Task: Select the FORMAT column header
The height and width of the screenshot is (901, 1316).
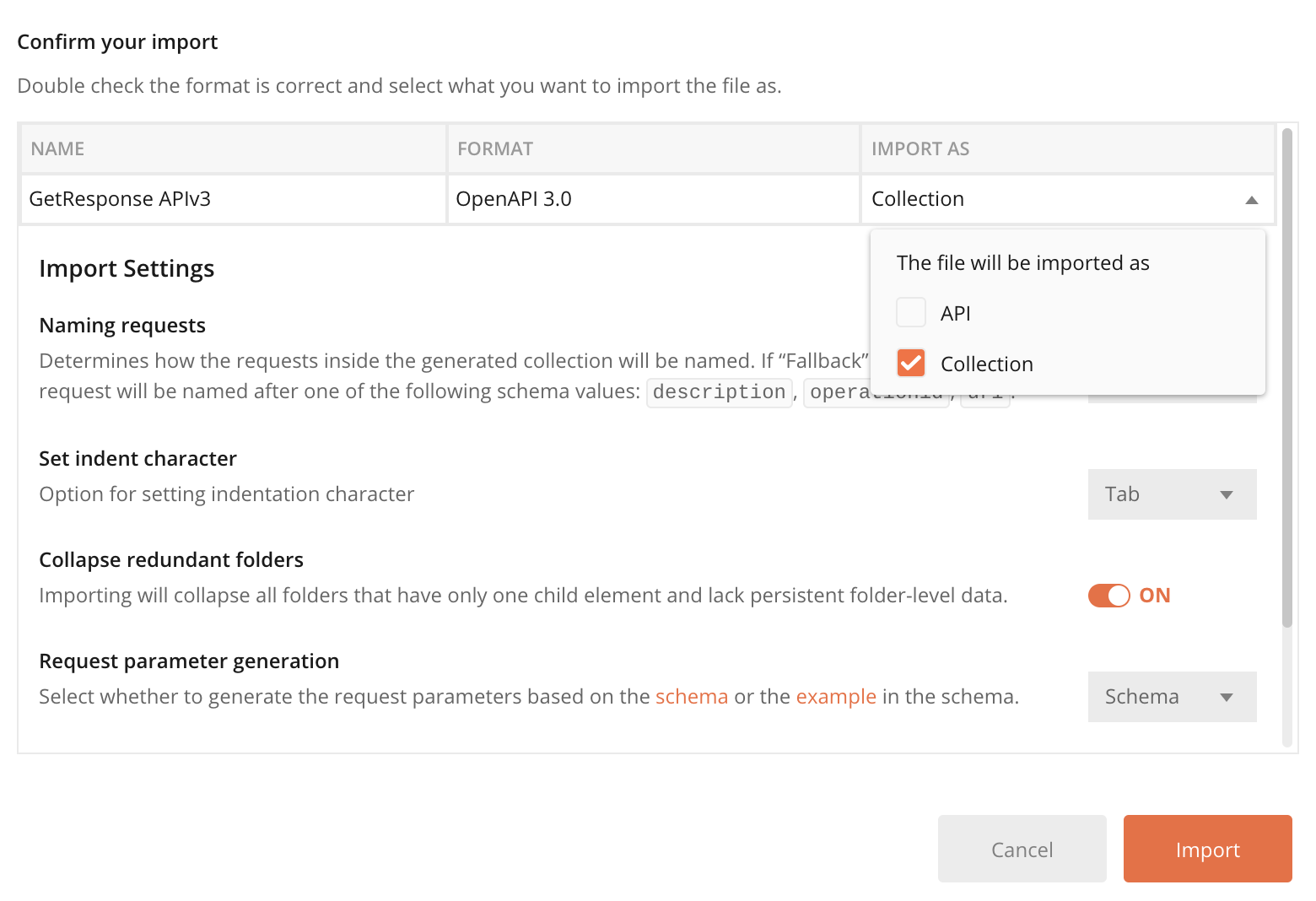Action: 494,148
